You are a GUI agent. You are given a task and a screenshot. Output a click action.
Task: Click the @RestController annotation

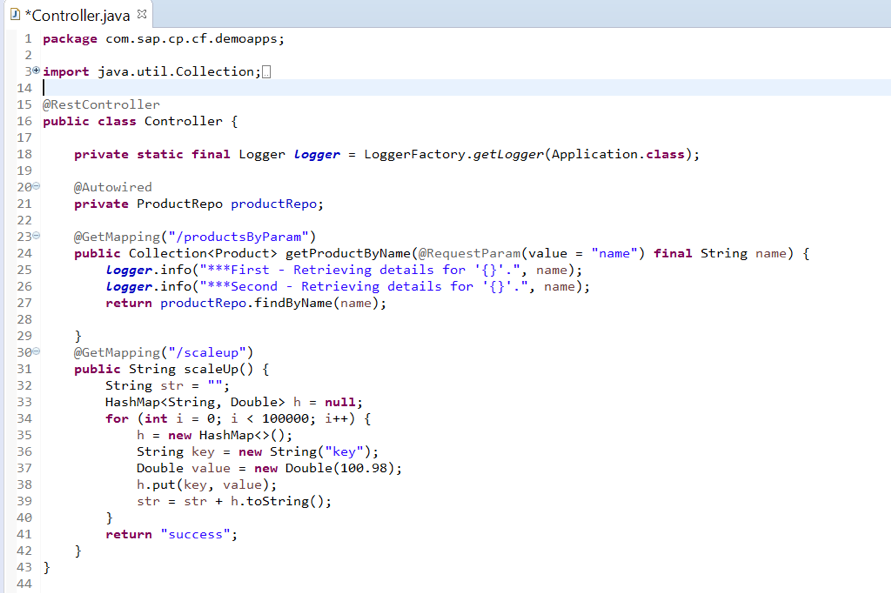click(x=101, y=105)
